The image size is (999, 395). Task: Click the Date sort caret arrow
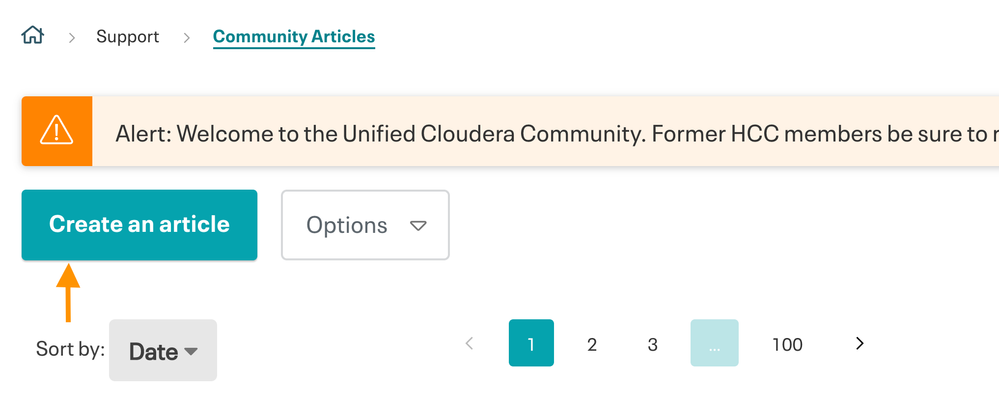tap(190, 352)
